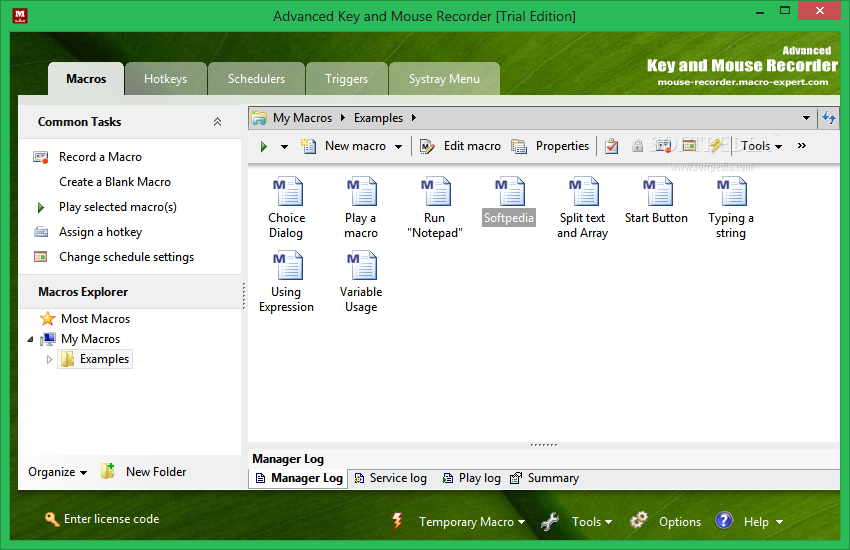Screen dimensions: 850x550
Task: Open the play button dropdown arrow
Action: [x=284, y=146]
